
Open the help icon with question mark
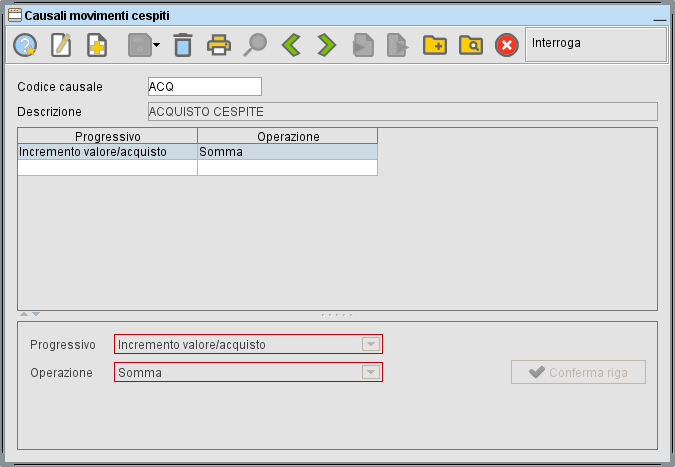click(x=25, y=45)
